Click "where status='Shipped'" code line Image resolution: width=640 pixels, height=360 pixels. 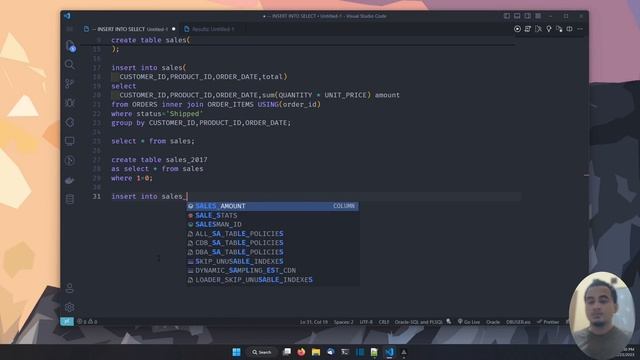157,113
